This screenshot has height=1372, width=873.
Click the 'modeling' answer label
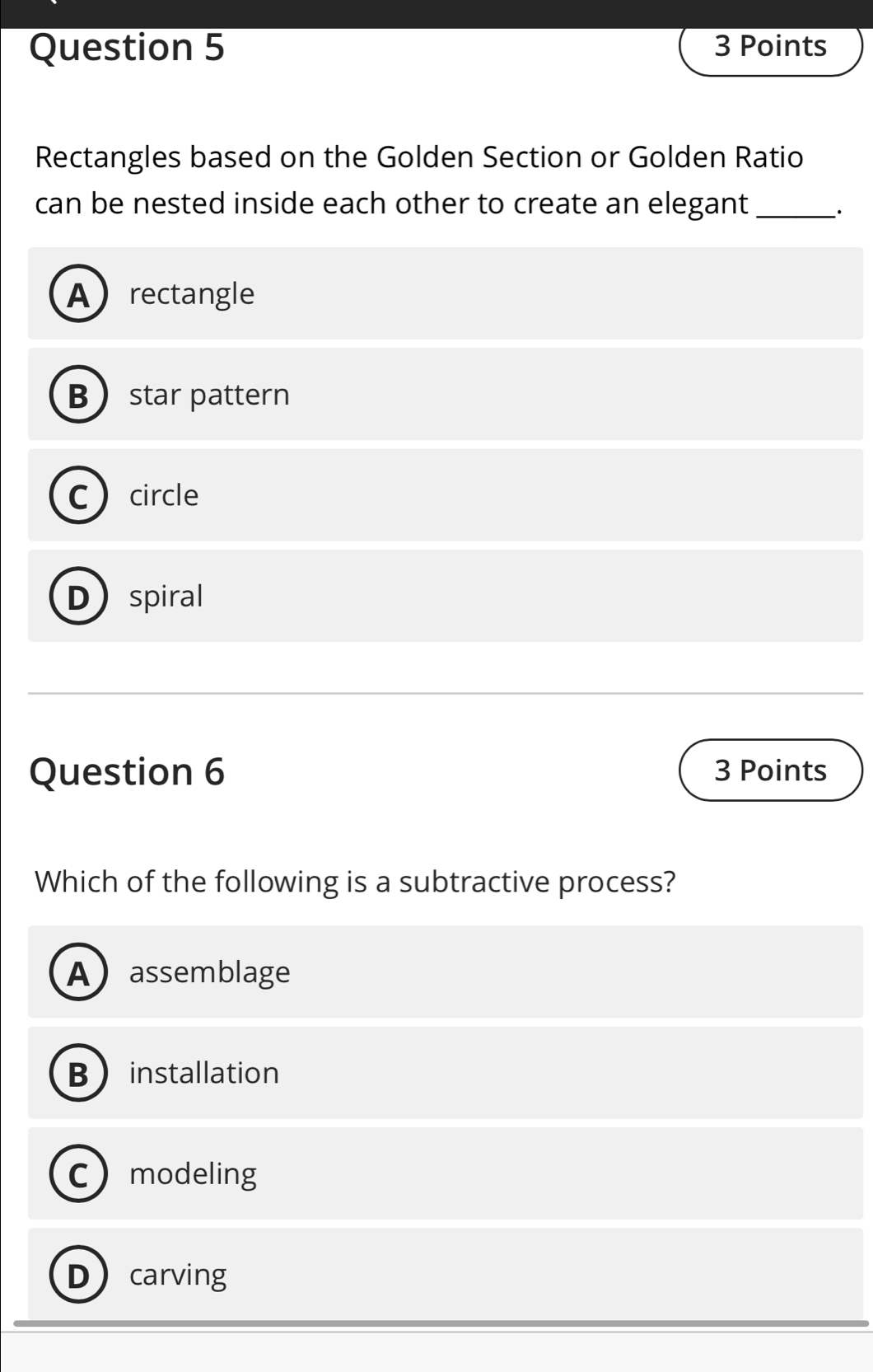(x=193, y=1173)
